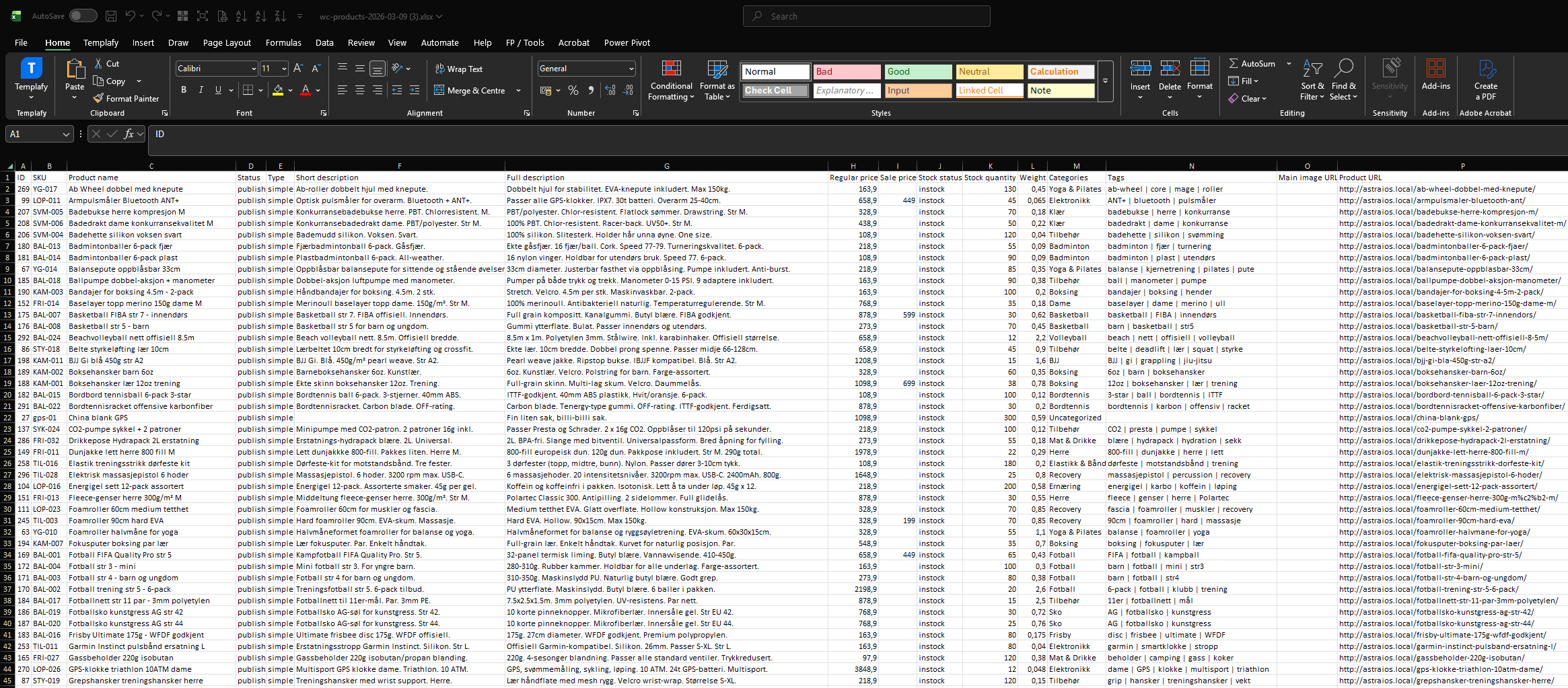
Task: Expand the cell styles gallery arrow
Action: tap(1105, 81)
